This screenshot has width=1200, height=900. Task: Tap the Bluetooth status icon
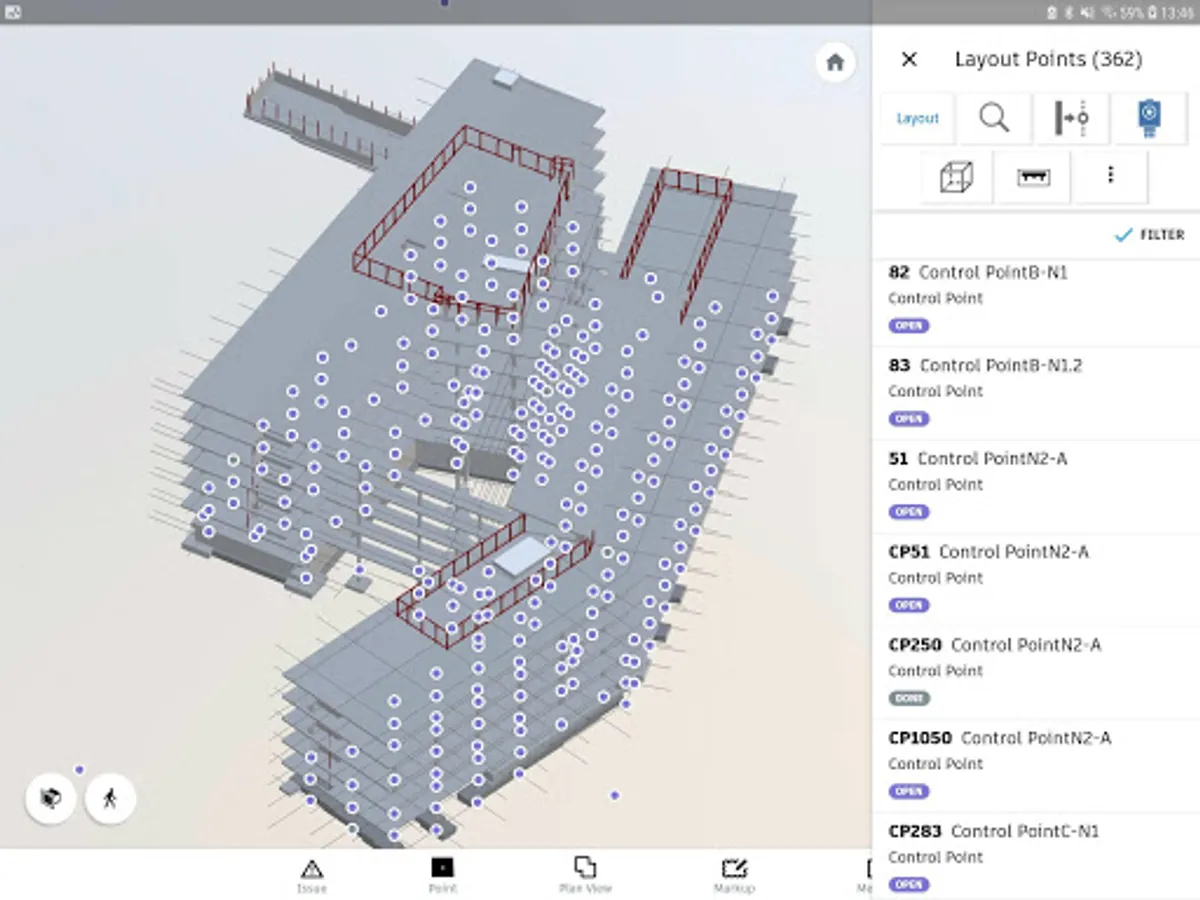tap(1067, 13)
